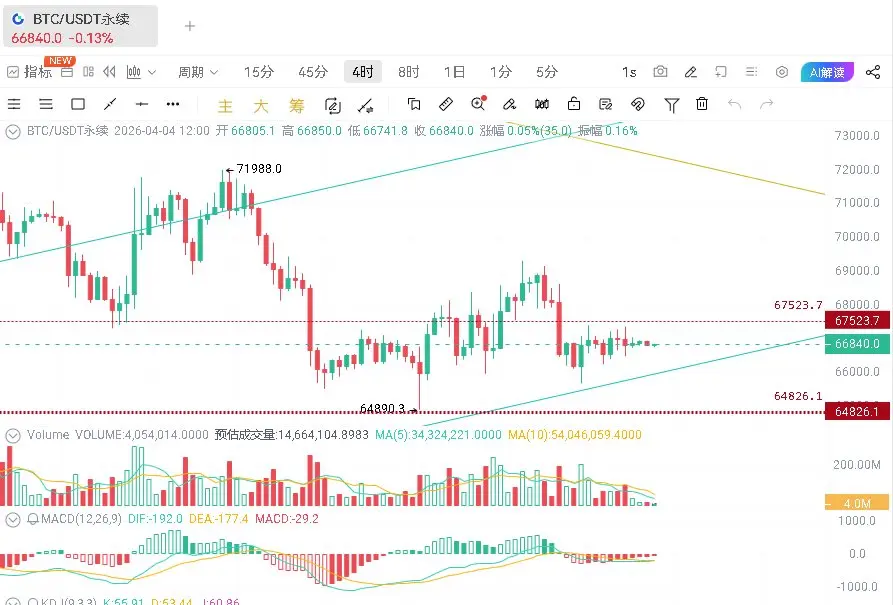The image size is (893, 605).
Task: Collapse the MACD indicator panel
Action: (13, 520)
